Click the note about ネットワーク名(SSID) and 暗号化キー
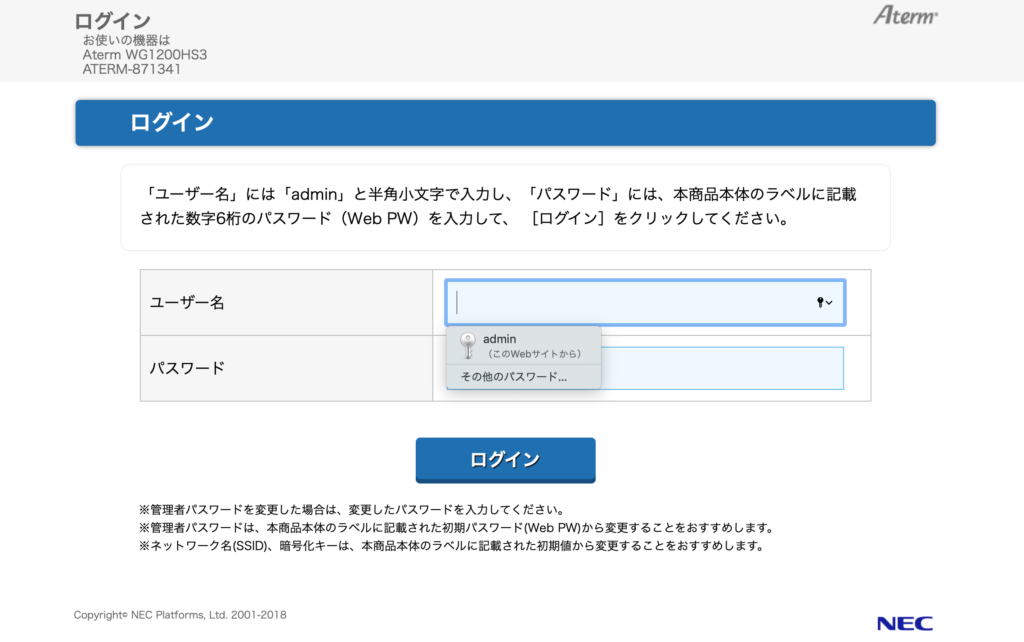 451,546
